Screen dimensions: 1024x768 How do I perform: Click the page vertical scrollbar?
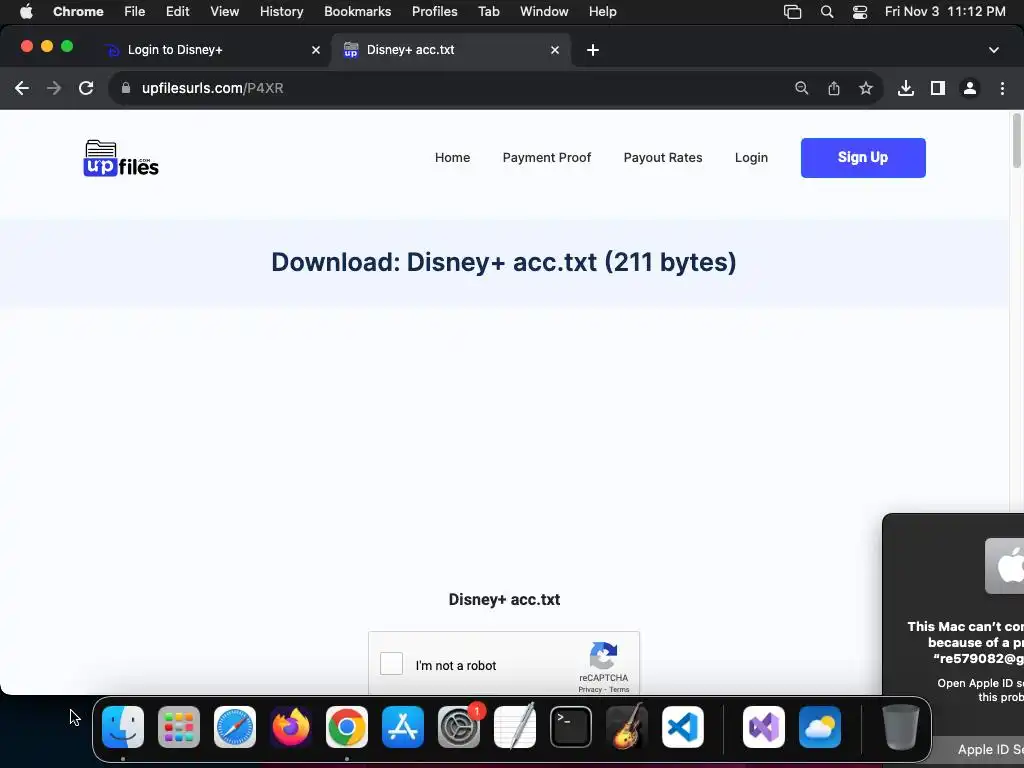coord(1017,140)
